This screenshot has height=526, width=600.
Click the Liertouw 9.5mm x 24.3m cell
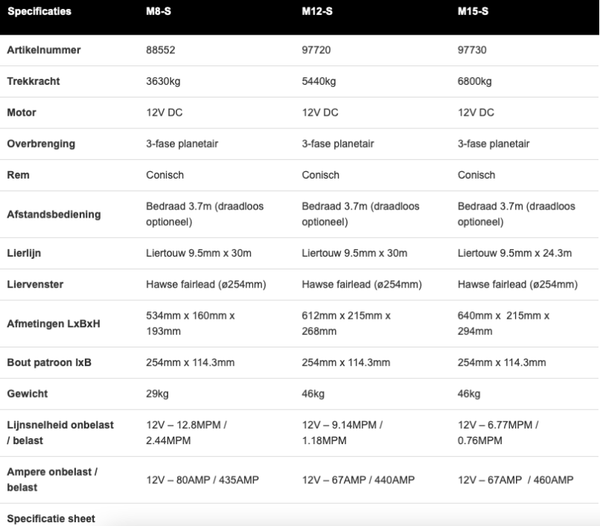(x=514, y=253)
